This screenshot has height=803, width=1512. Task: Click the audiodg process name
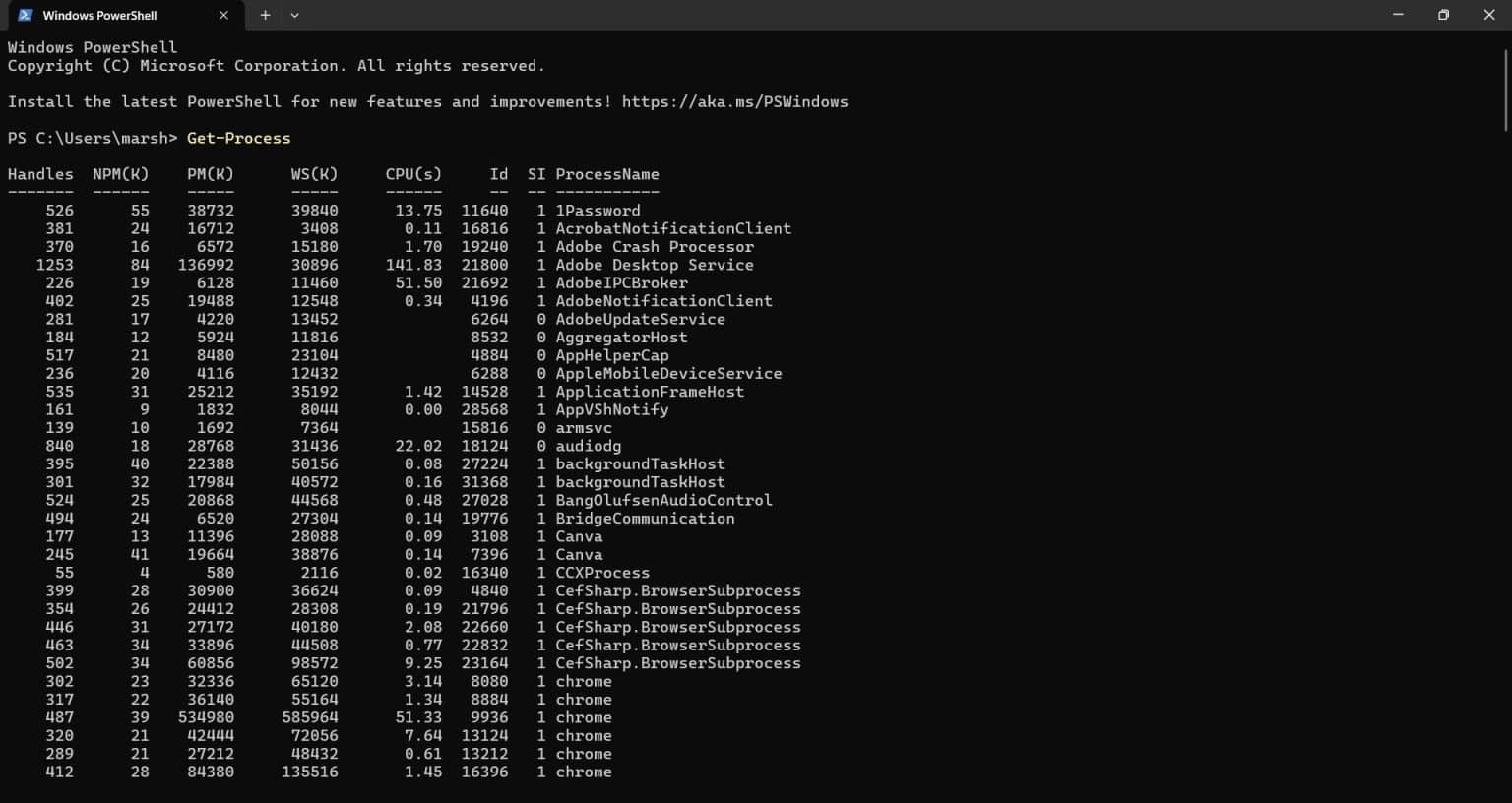[589, 446]
